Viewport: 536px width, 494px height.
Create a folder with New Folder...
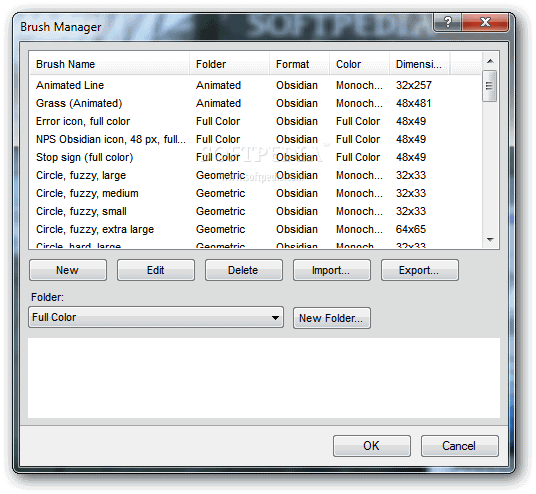[332, 318]
